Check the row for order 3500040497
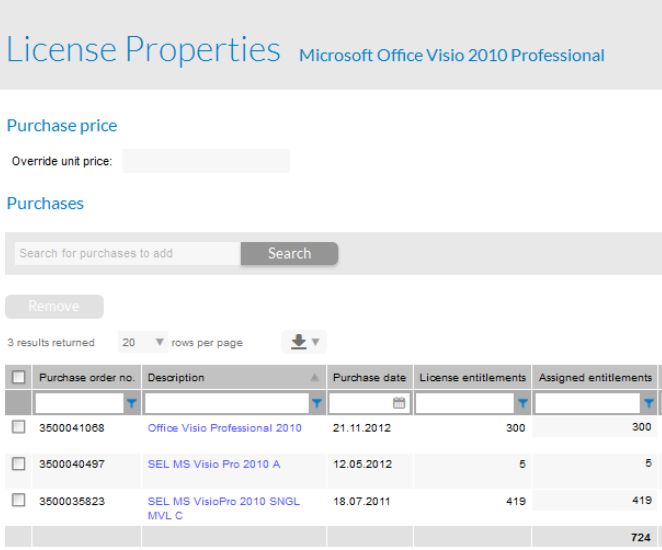Image resolution: width=662 pixels, height=550 pixels. click(19, 463)
